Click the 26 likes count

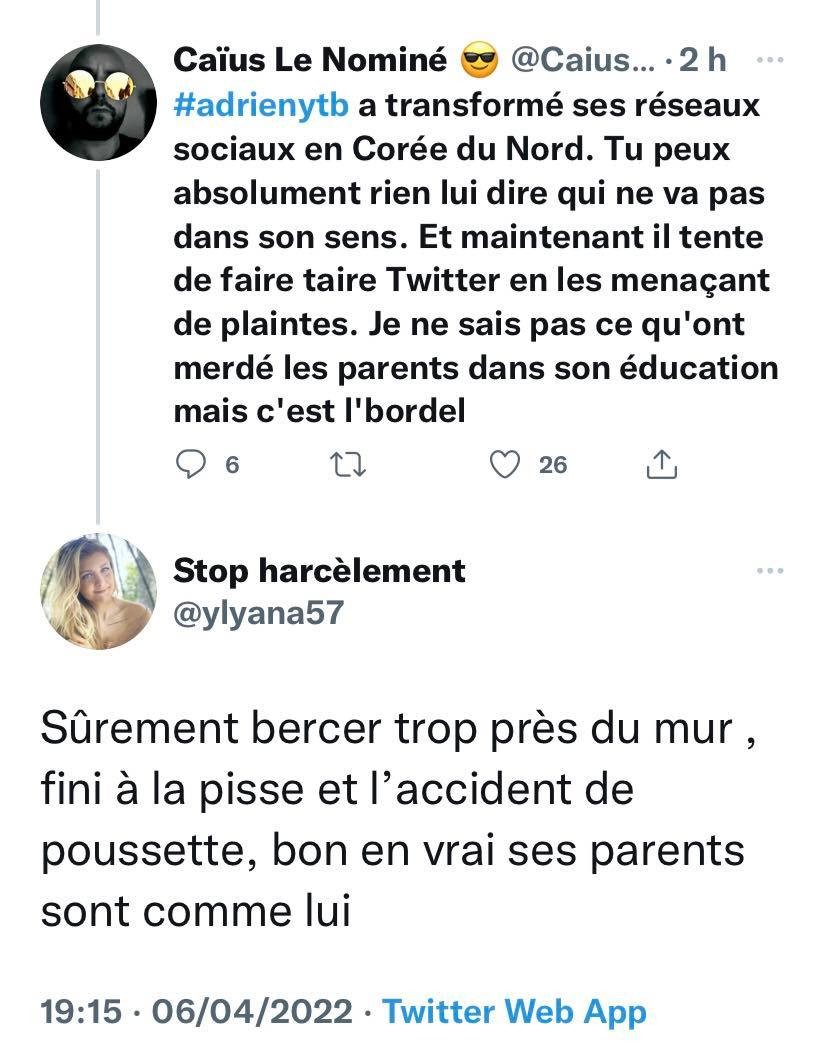coord(552,465)
